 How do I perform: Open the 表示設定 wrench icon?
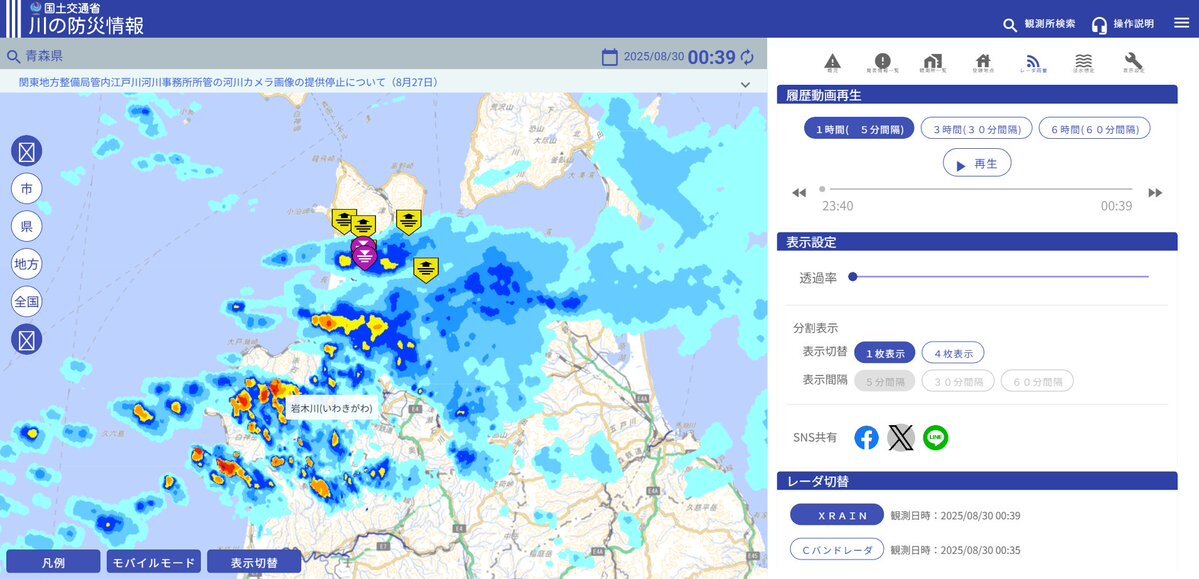1134,63
